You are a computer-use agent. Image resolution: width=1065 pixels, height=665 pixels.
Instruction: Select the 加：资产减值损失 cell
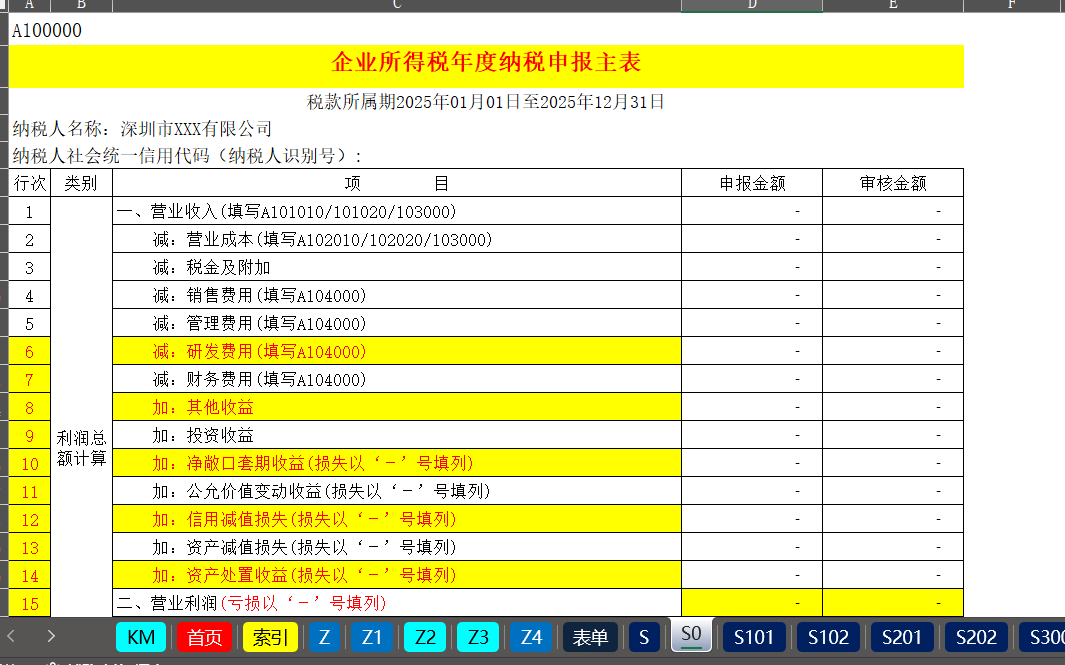pos(397,547)
